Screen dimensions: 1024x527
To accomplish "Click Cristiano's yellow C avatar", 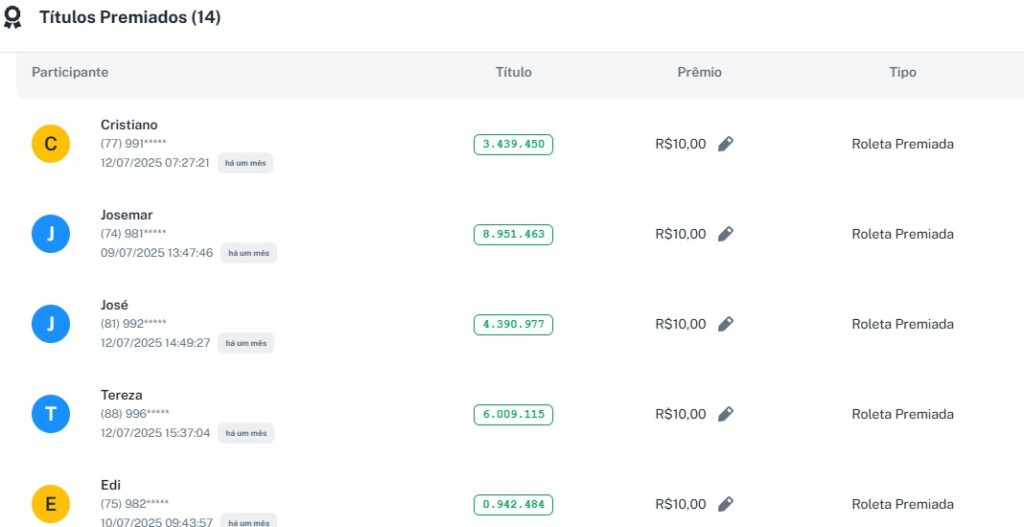I will point(51,144).
